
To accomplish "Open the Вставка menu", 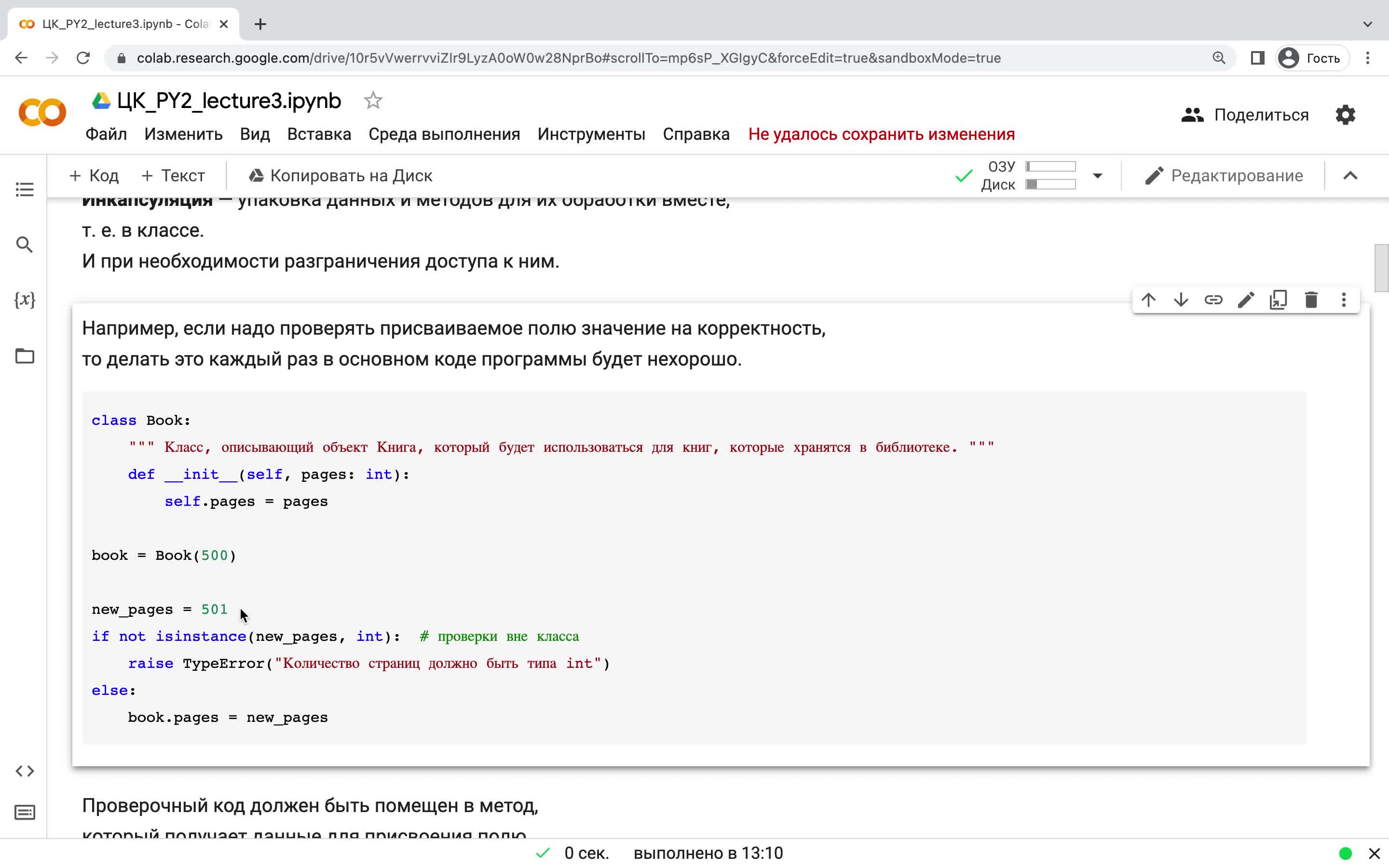I will point(319,135).
